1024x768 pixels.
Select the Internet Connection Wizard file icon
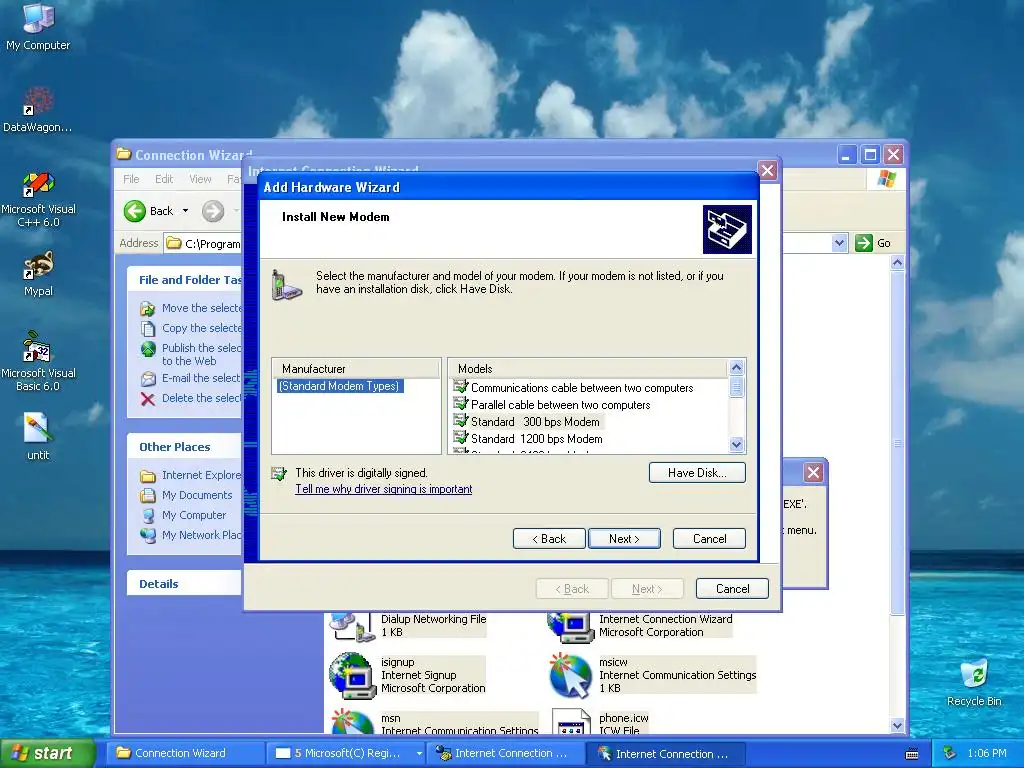click(569, 627)
